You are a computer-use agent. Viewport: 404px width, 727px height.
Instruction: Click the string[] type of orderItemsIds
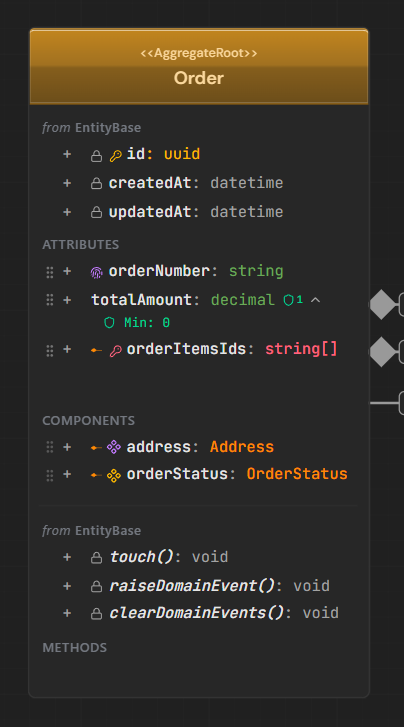tap(301, 349)
